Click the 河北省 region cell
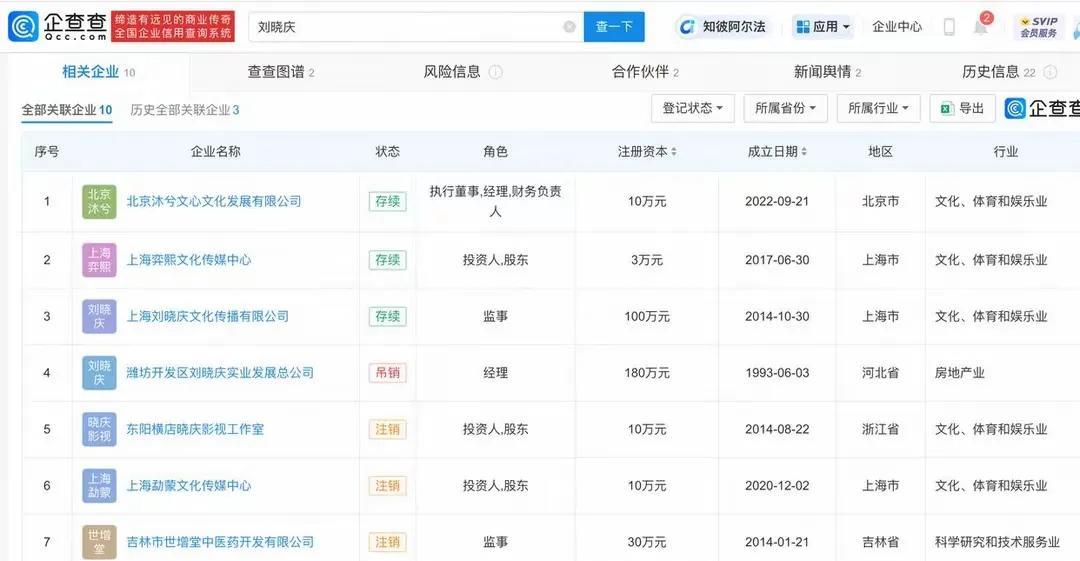This screenshot has width=1080, height=561. 880,373
